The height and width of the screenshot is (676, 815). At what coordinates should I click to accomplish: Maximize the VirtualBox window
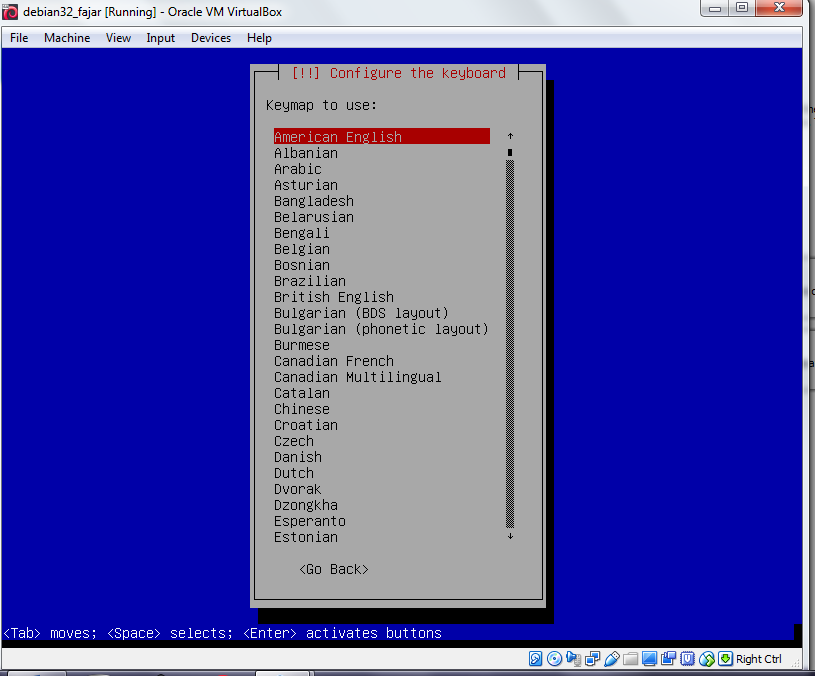(x=742, y=8)
